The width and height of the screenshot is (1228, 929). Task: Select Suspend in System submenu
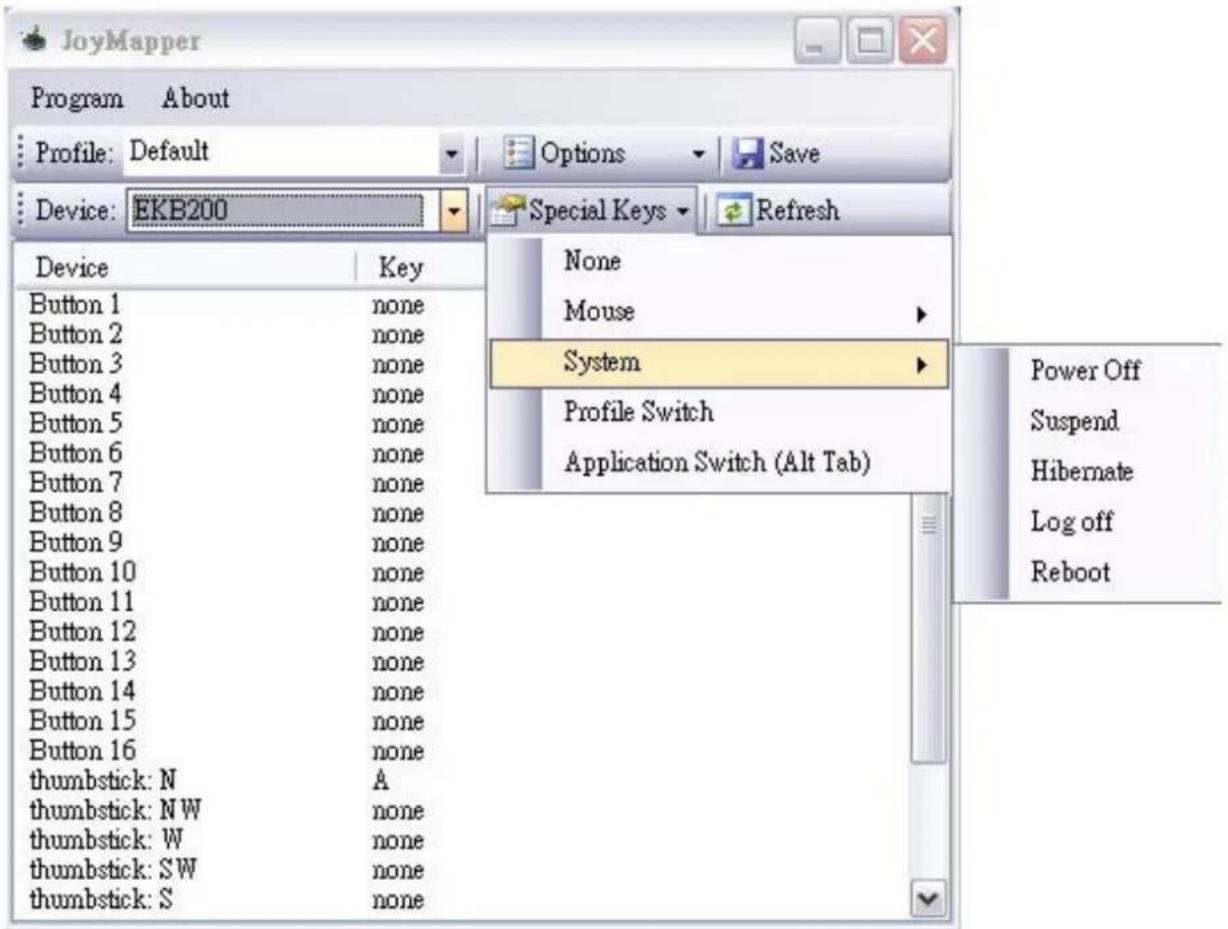[1074, 421]
